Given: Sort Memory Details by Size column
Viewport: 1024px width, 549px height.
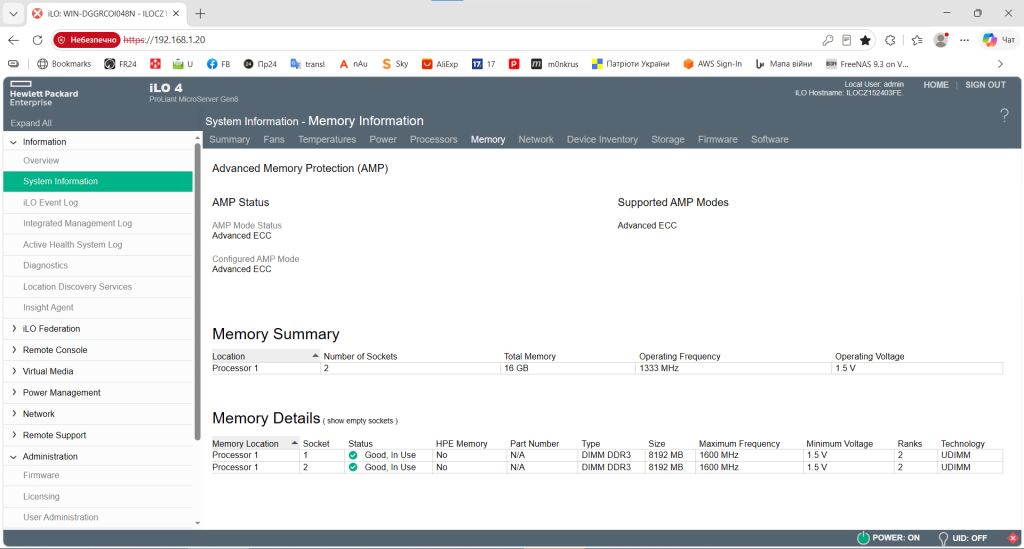Looking at the screenshot, I should tap(656, 444).
